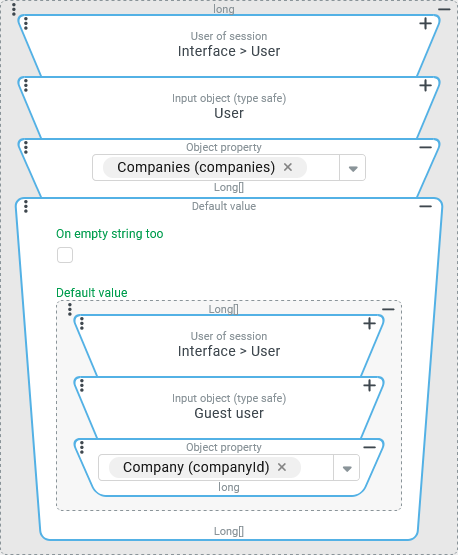Expand the top User of session block with plus
The height and width of the screenshot is (555, 458).
[425, 24]
